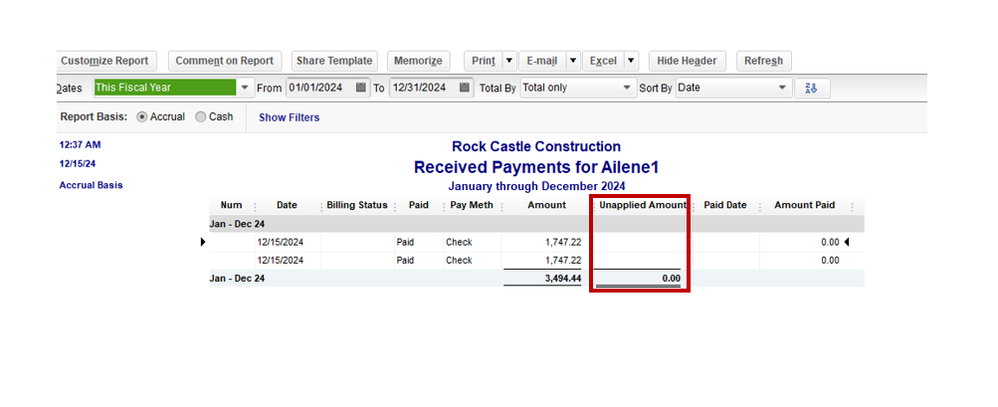This screenshot has width=998, height=407.
Task: Click the 12/15/24 report date
Action: [x=77, y=164]
